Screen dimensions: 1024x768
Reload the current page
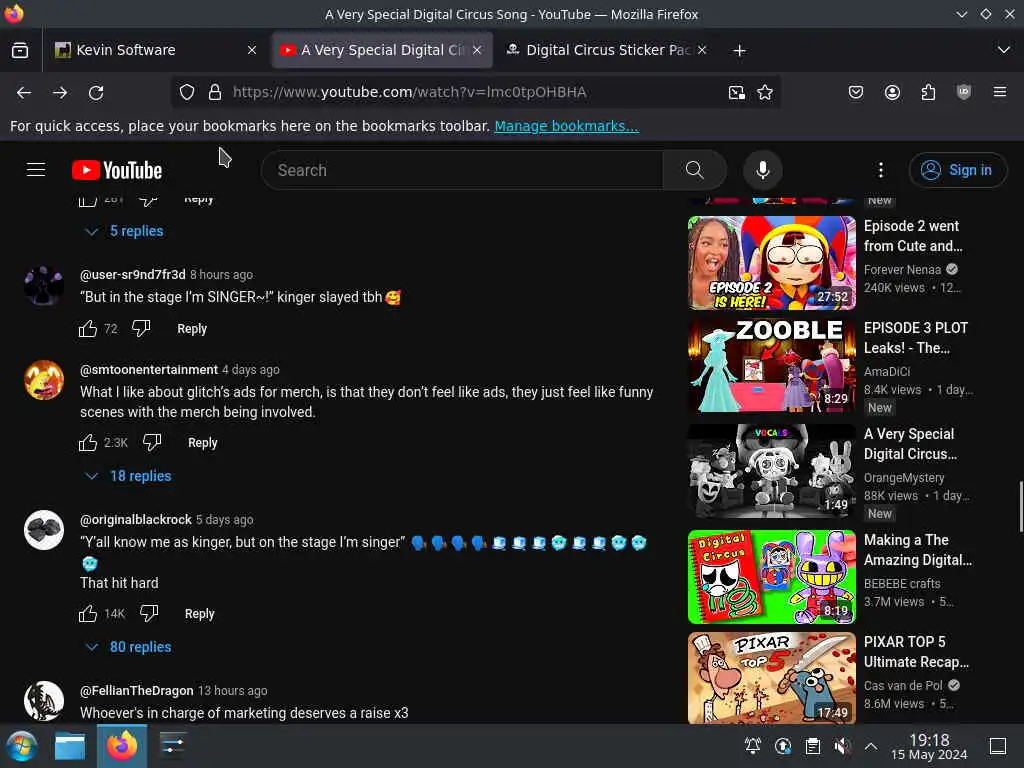pyautogui.click(x=96, y=92)
